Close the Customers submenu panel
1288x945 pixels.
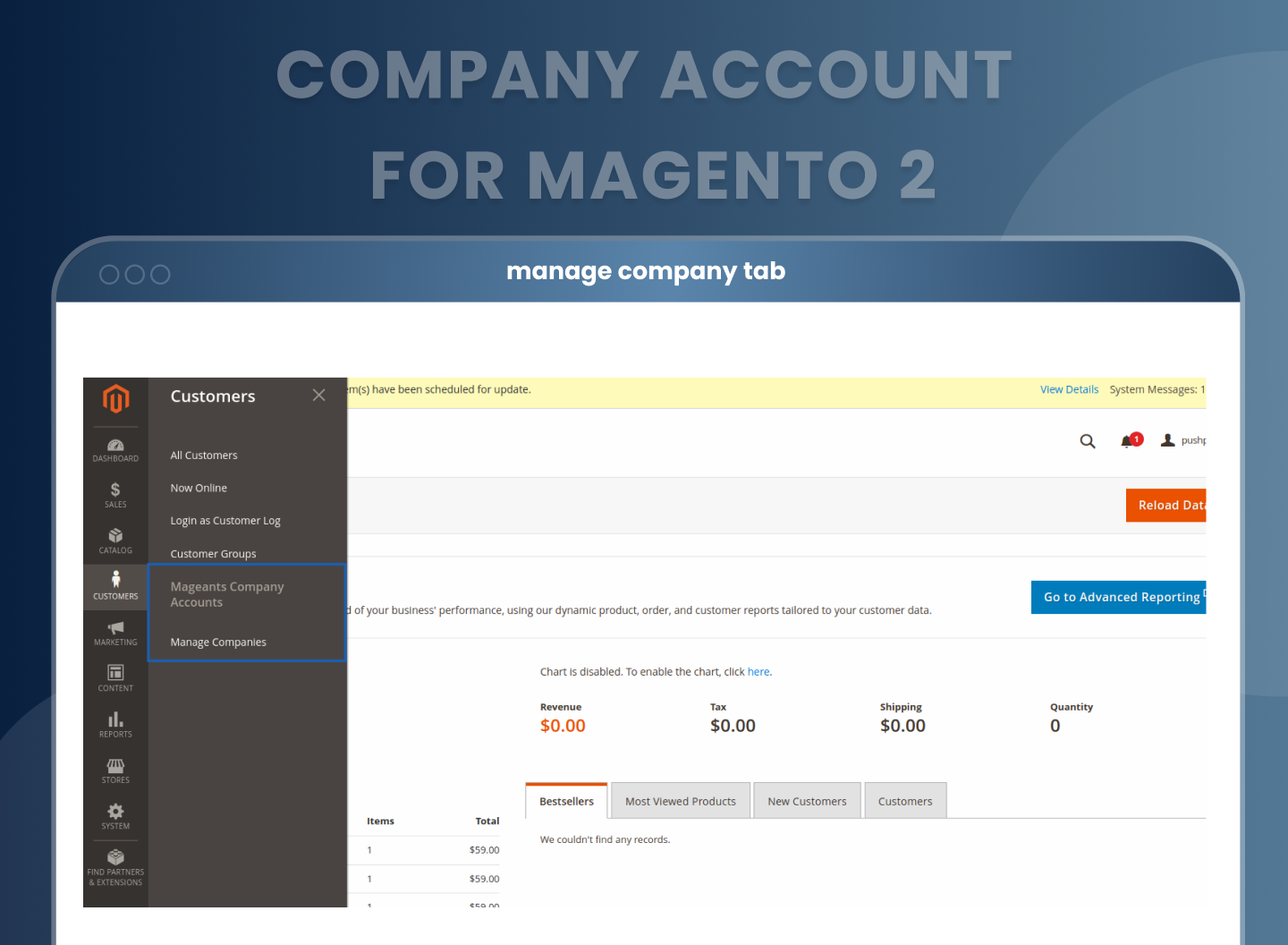point(318,396)
